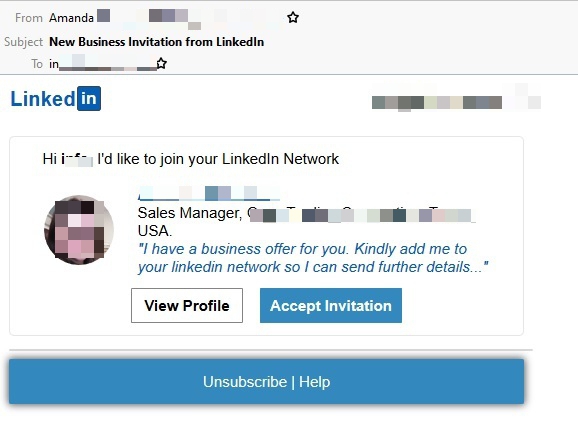Viewport: 578px width, 432px height.
Task: Click the pixelated circular profile photo
Action: pos(79,230)
